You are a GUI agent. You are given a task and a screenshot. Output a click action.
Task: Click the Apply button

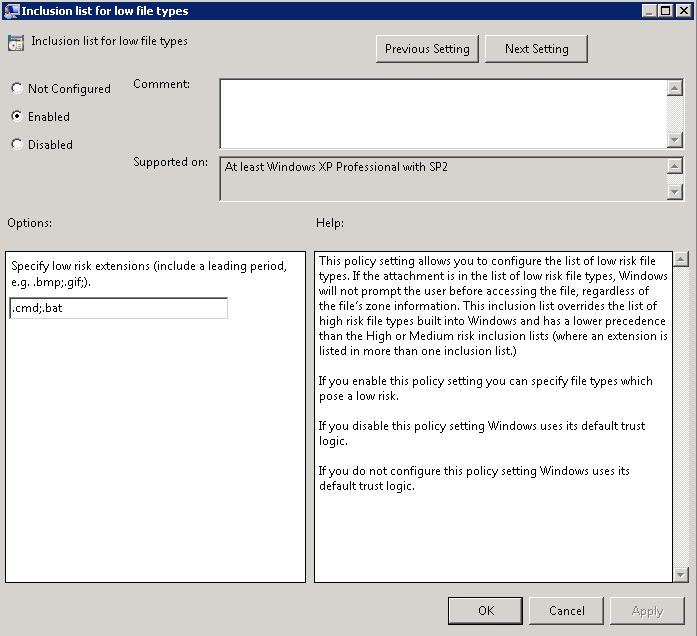point(647,611)
